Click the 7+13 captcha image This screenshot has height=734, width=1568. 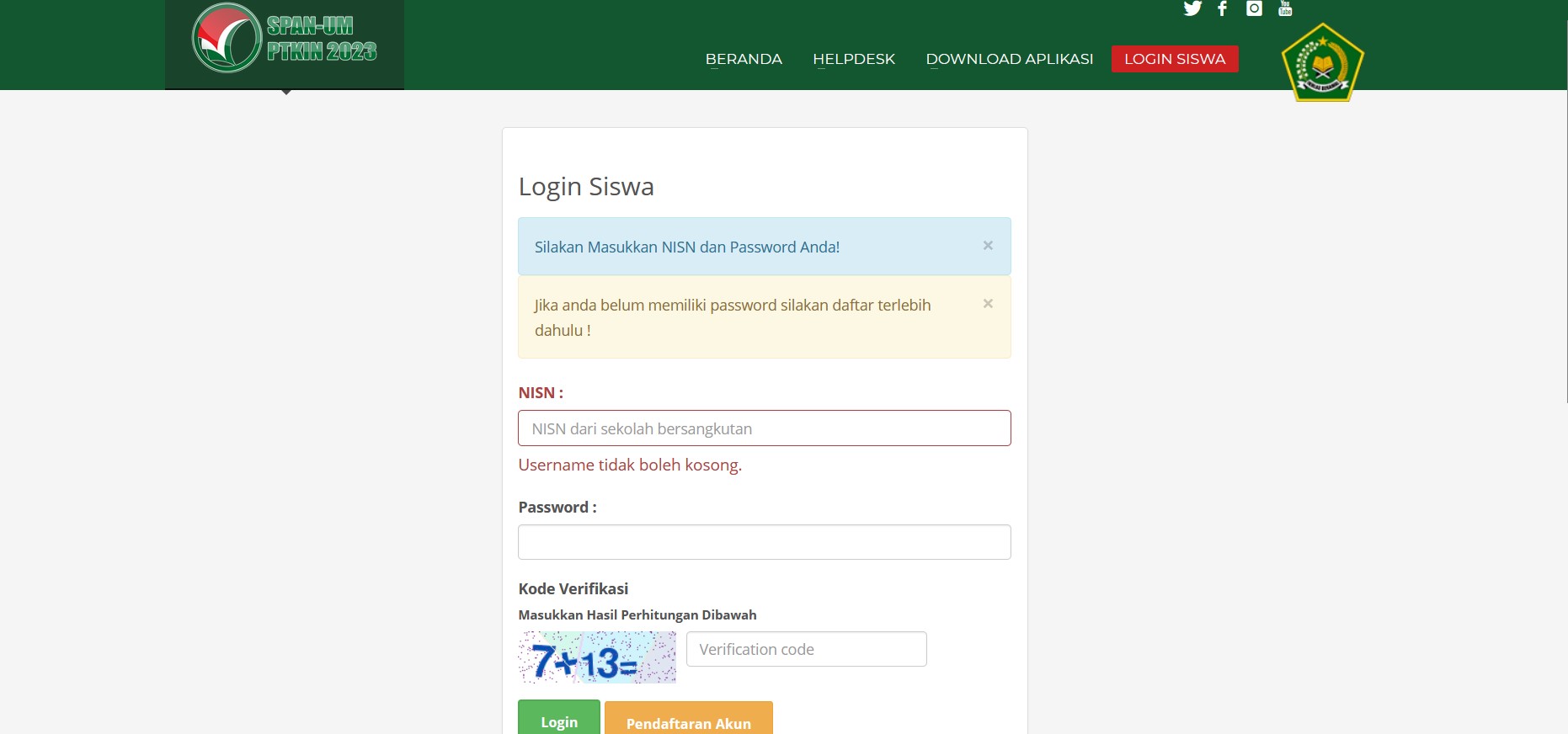click(x=597, y=657)
